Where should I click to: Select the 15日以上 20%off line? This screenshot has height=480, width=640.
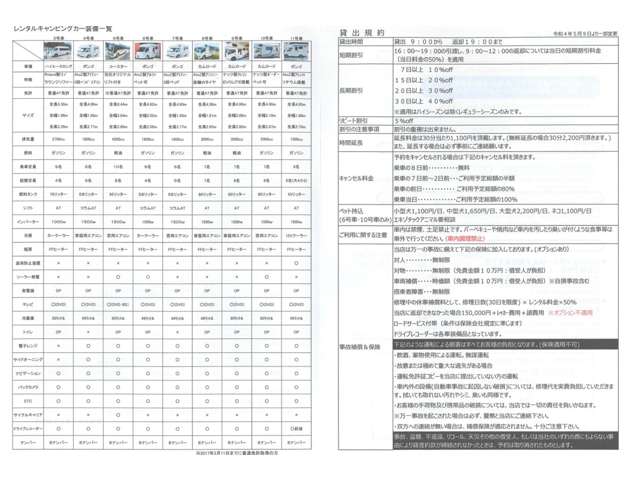pos(424,80)
